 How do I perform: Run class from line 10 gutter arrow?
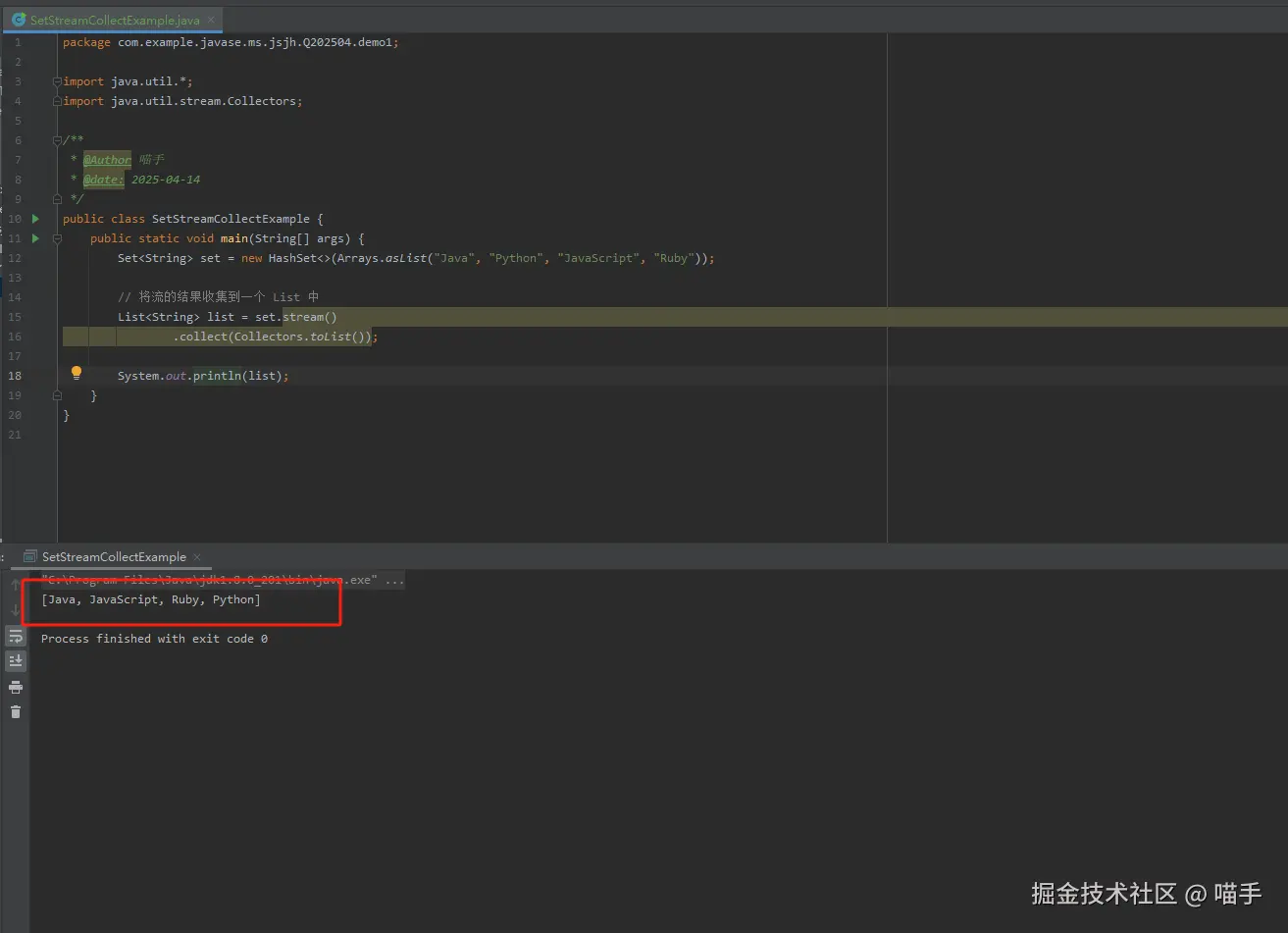[35, 219]
